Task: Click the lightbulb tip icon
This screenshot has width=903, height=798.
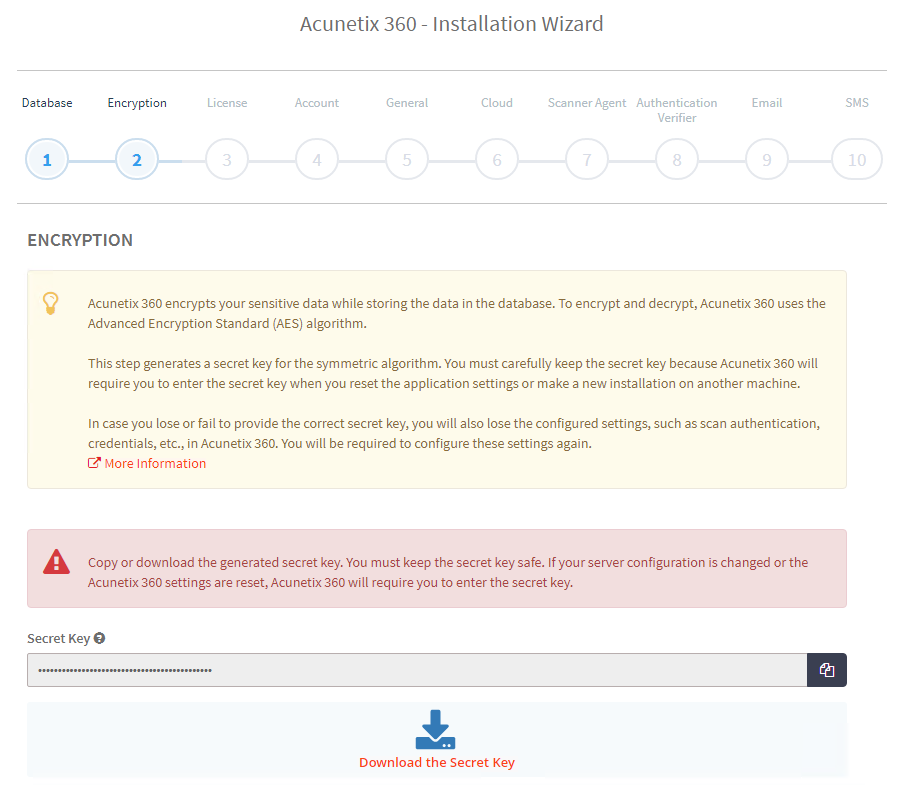Action: [x=51, y=303]
